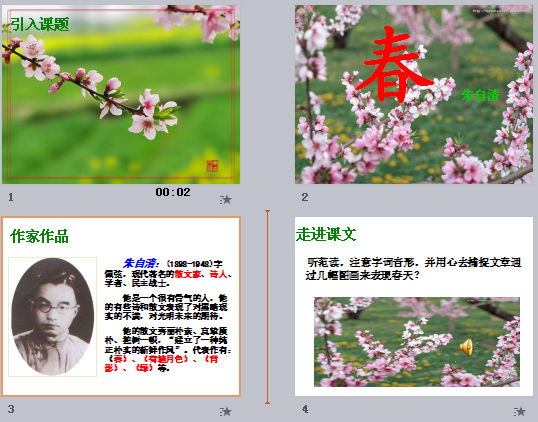538x422 pixels.
Task: Click the 走进课文 heading on slide 4
Action: coord(326,234)
